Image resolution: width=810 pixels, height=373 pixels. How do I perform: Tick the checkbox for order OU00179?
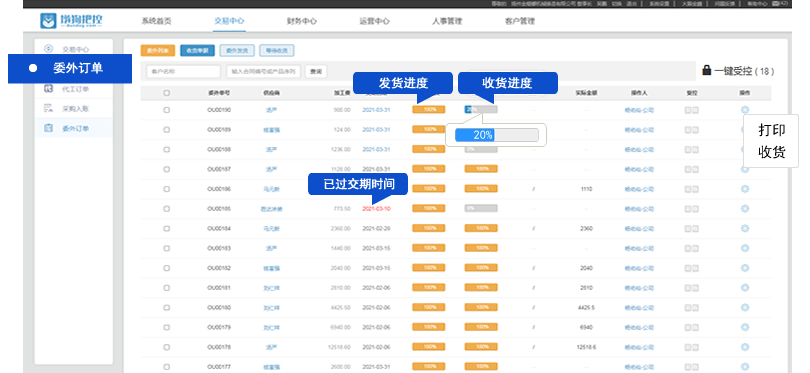166,328
